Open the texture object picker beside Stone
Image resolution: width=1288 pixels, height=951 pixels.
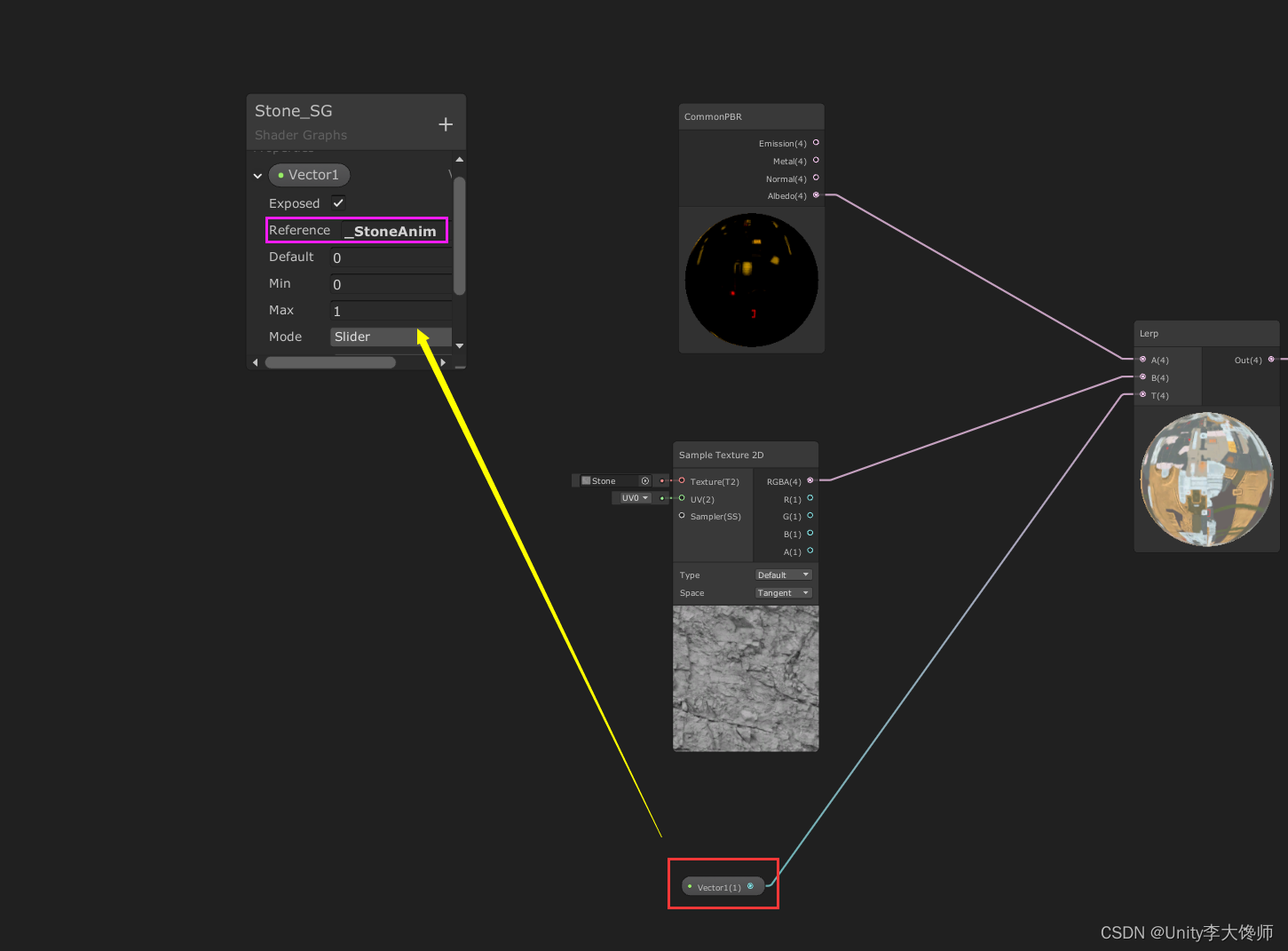[x=645, y=480]
